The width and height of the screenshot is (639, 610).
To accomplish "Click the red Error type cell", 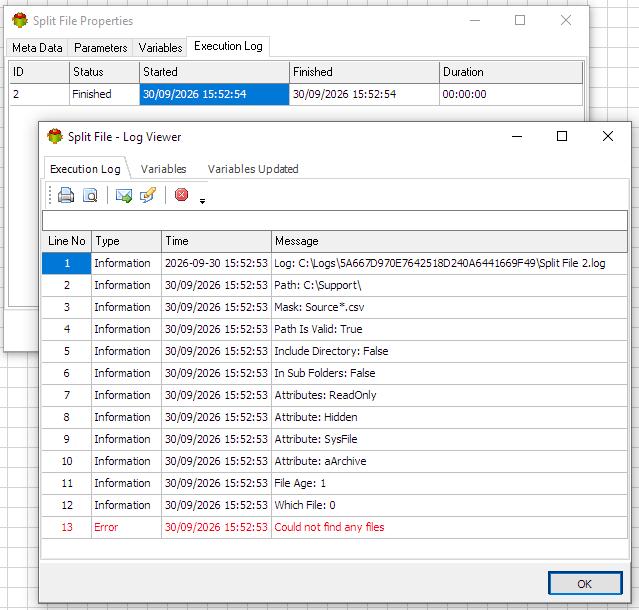I will pos(126,527).
